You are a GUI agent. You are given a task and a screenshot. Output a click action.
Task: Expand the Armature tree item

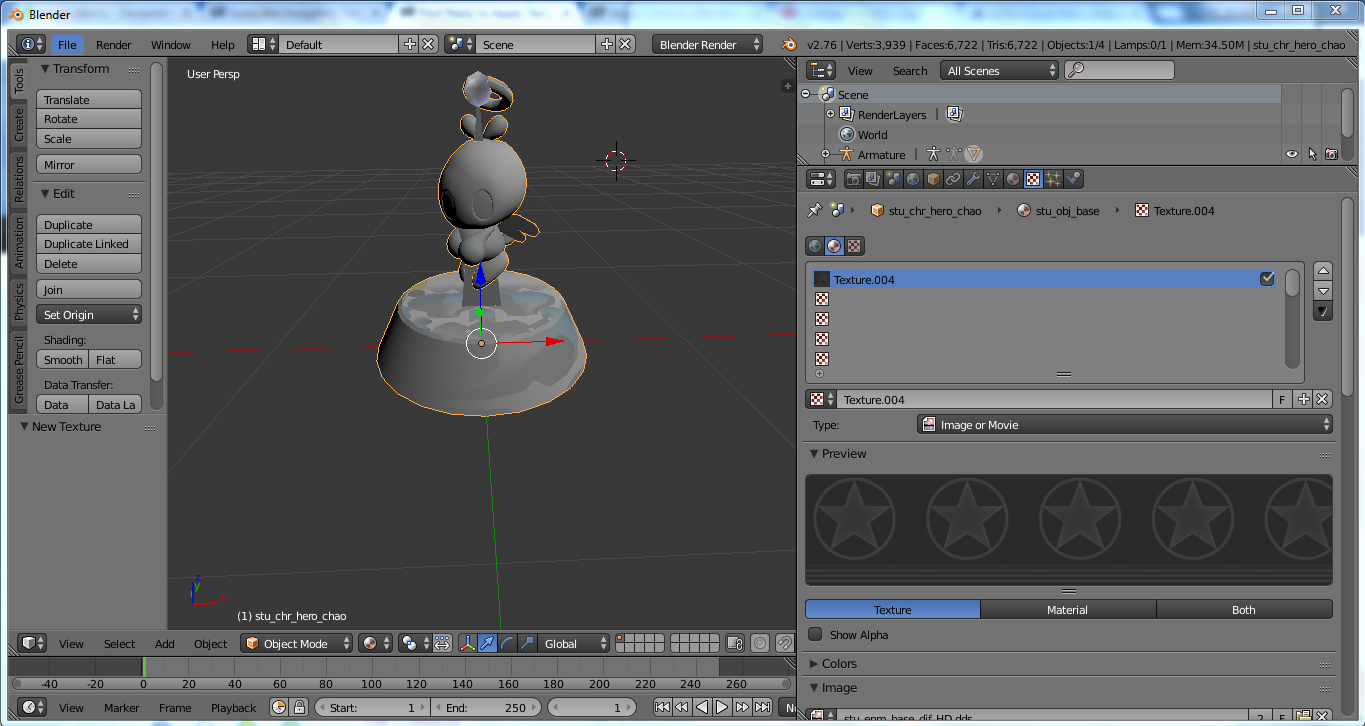pos(825,154)
